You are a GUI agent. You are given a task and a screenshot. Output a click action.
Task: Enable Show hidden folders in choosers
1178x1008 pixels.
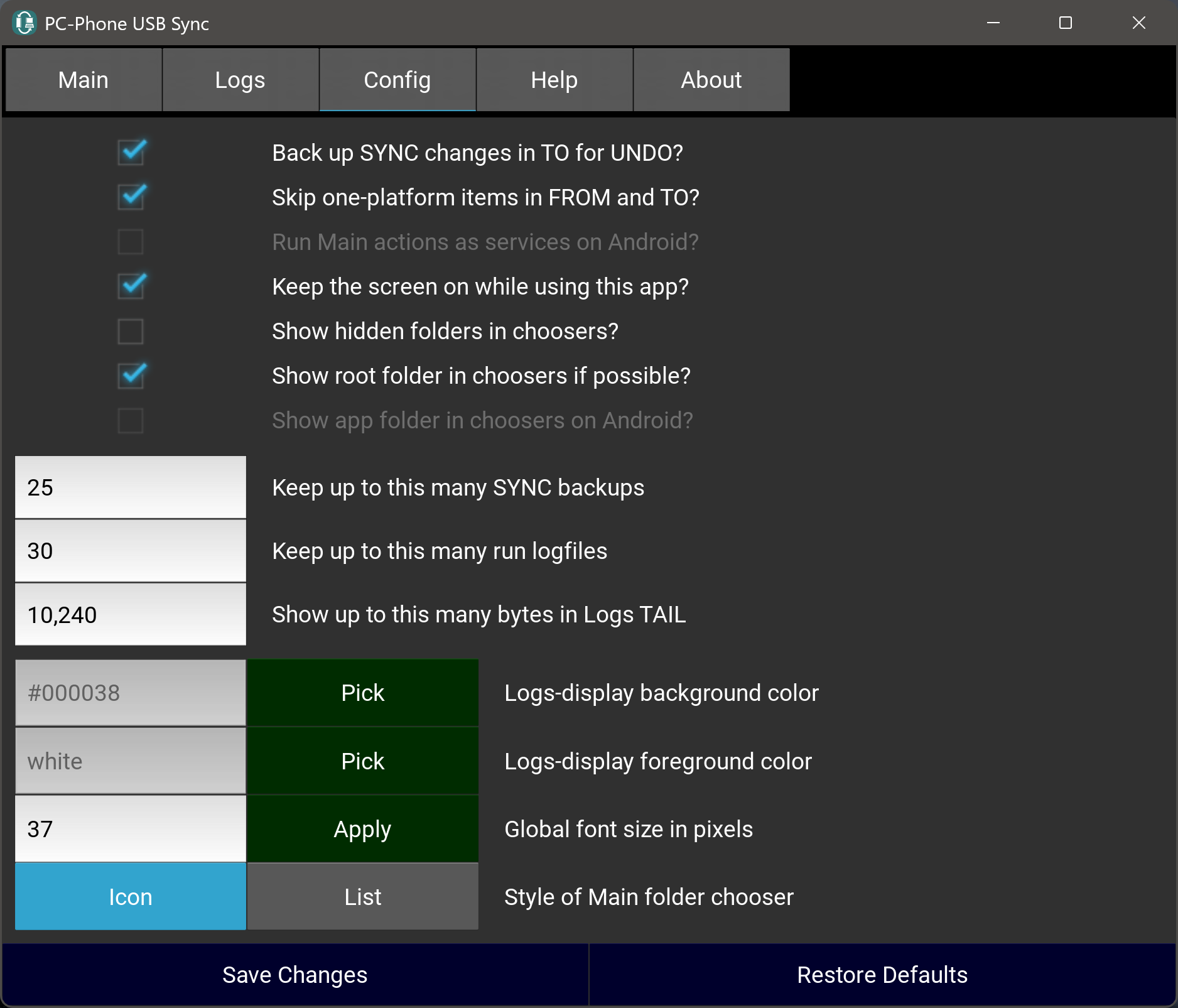131,331
